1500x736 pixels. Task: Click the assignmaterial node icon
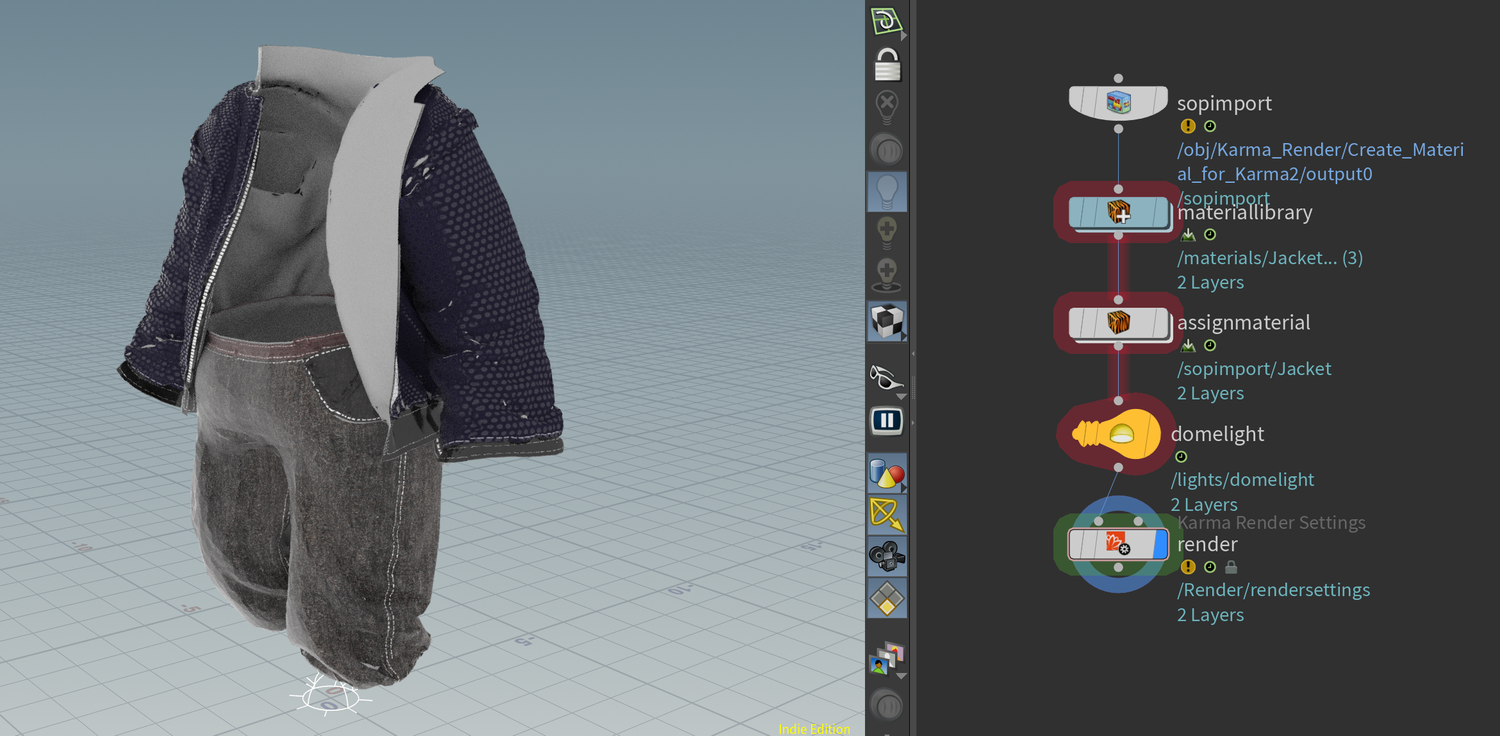click(x=1118, y=323)
